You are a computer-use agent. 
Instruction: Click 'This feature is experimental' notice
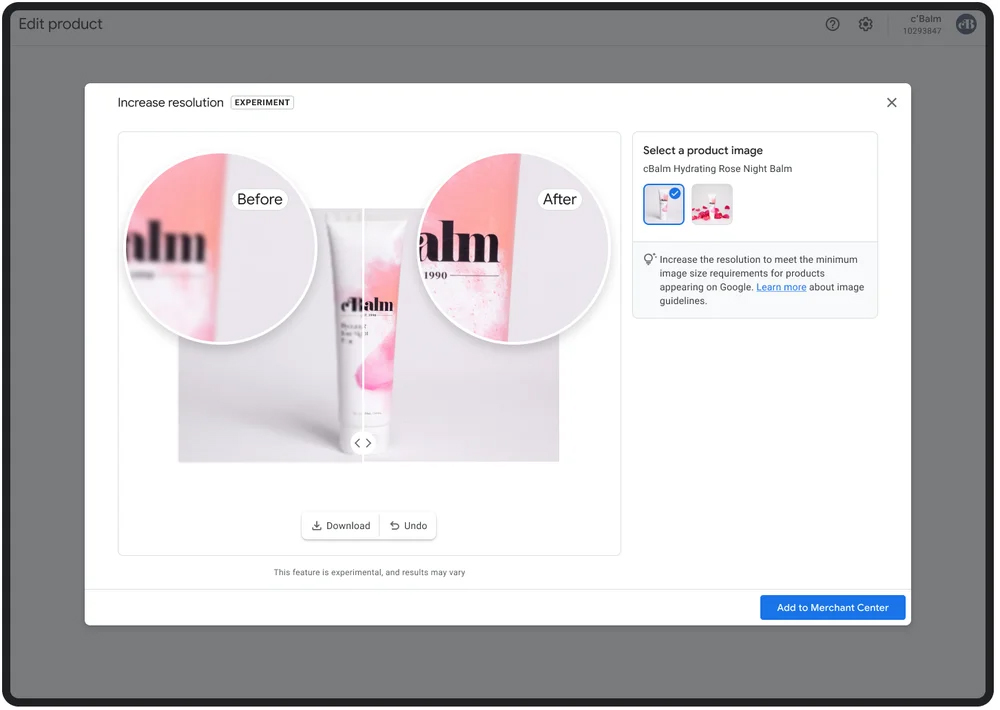pos(369,572)
